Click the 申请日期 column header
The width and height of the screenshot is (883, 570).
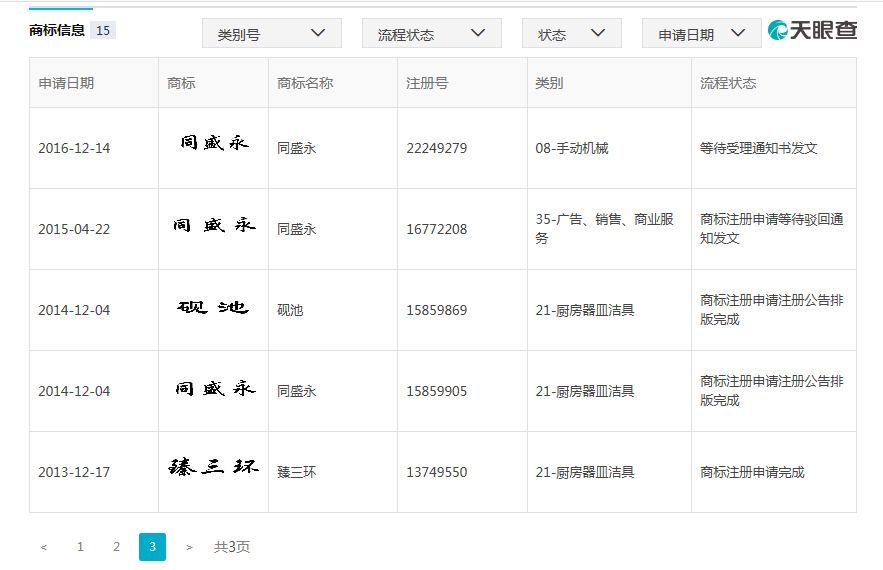tap(66, 83)
